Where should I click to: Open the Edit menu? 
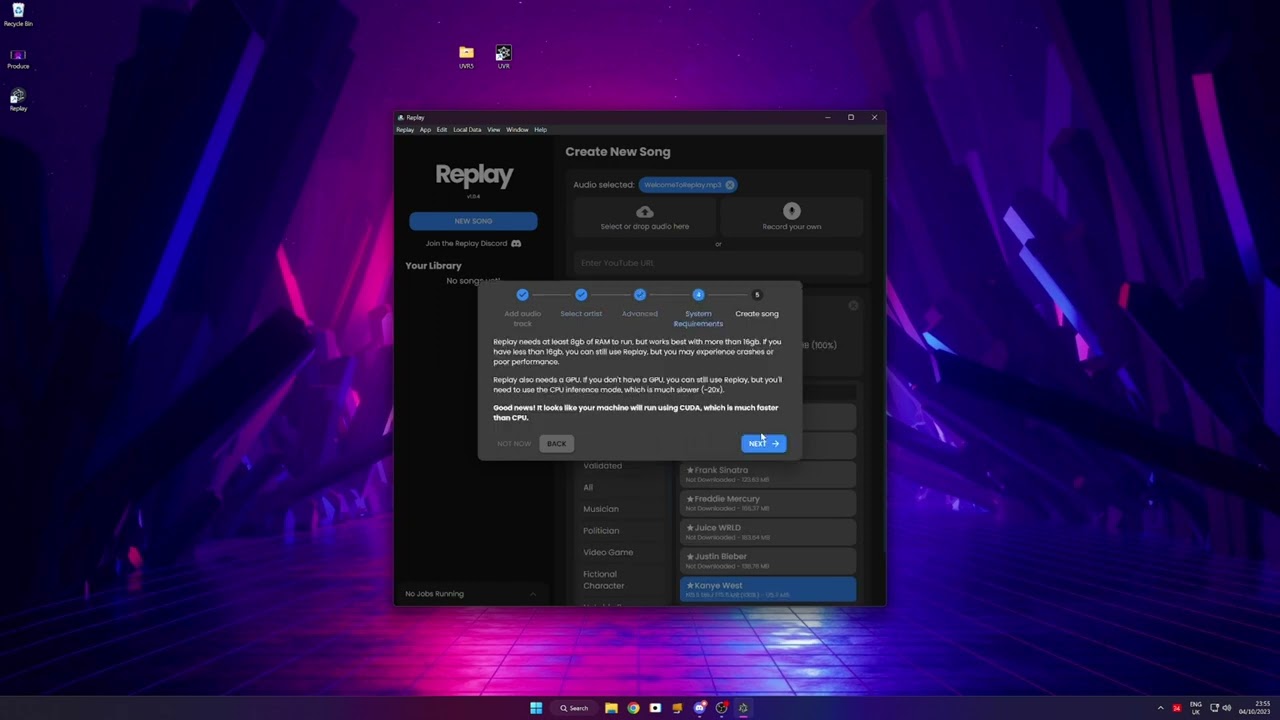tap(441, 130)
